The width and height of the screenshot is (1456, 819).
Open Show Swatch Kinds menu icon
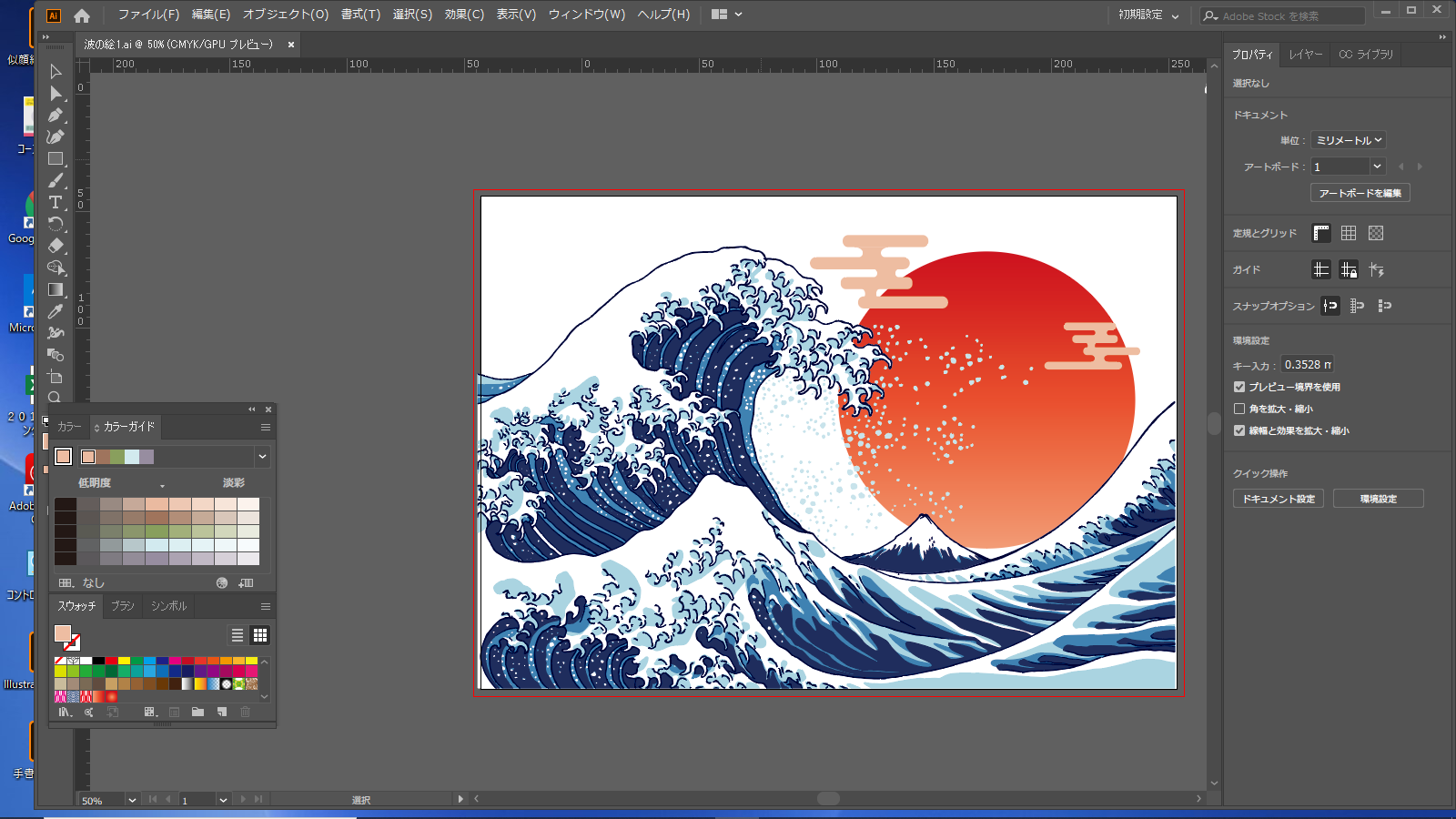(x=151, y=713)
